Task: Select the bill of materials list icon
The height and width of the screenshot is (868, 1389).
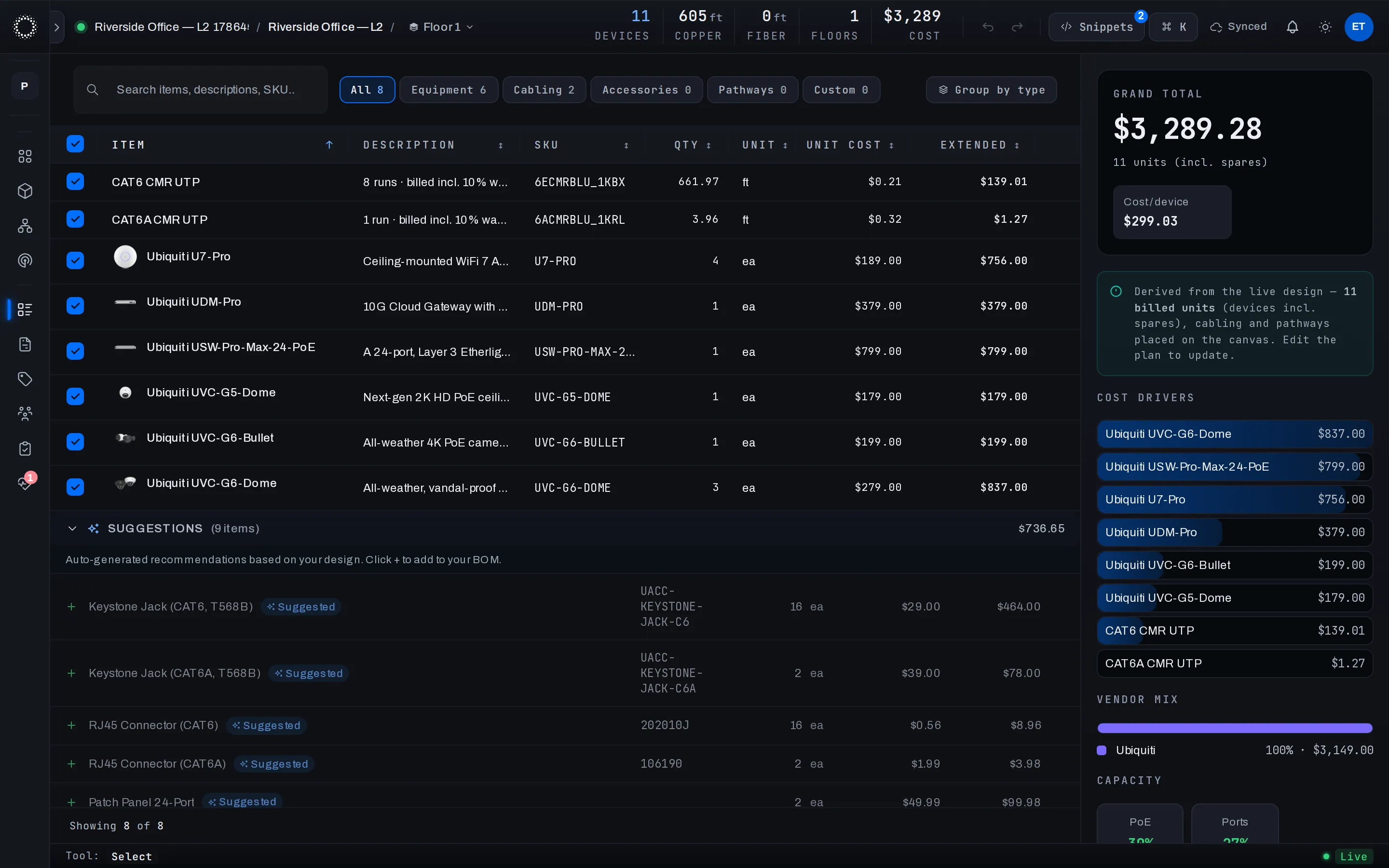Action: [25, 310]
